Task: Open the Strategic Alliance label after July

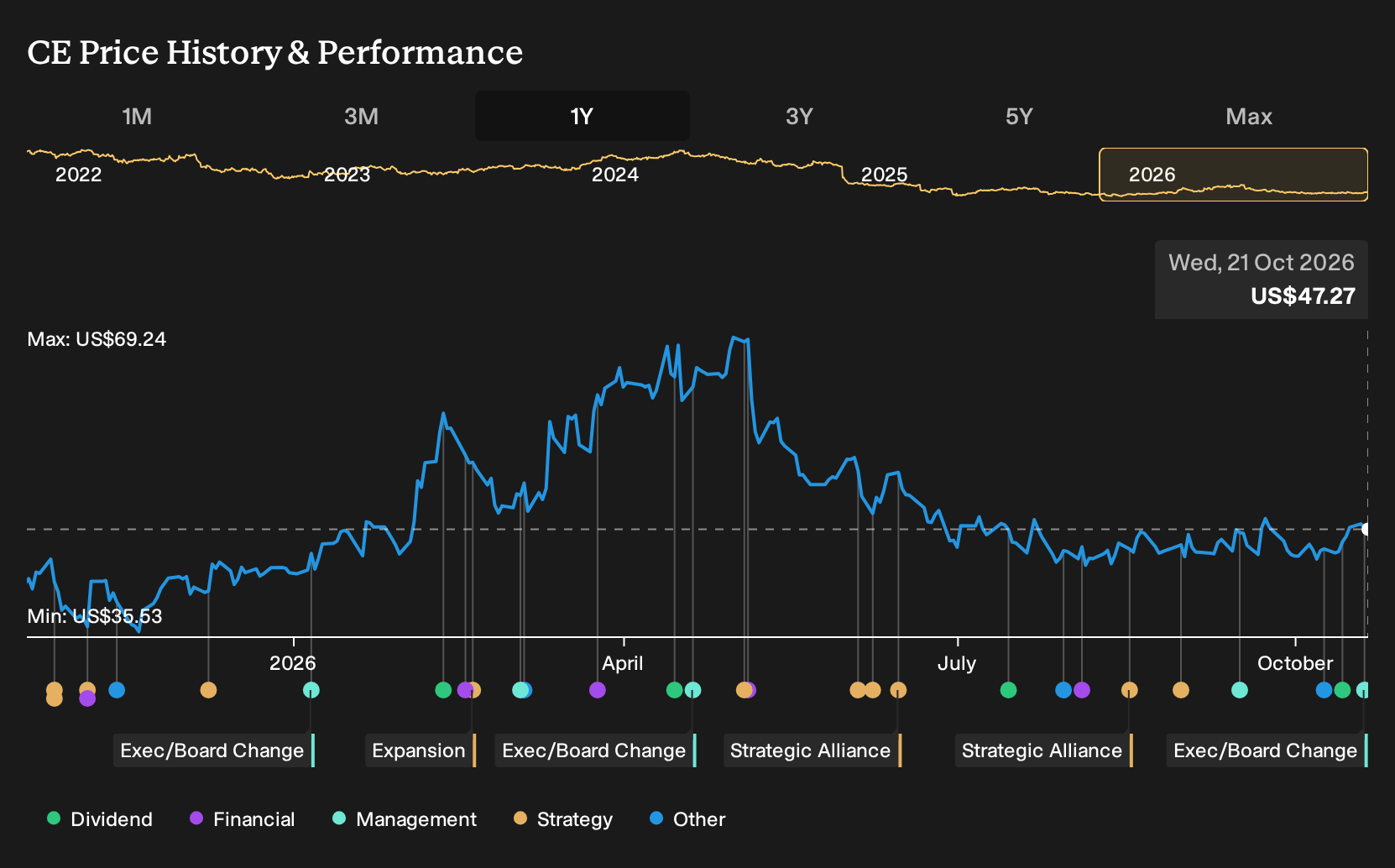Action: [1044, 750]
